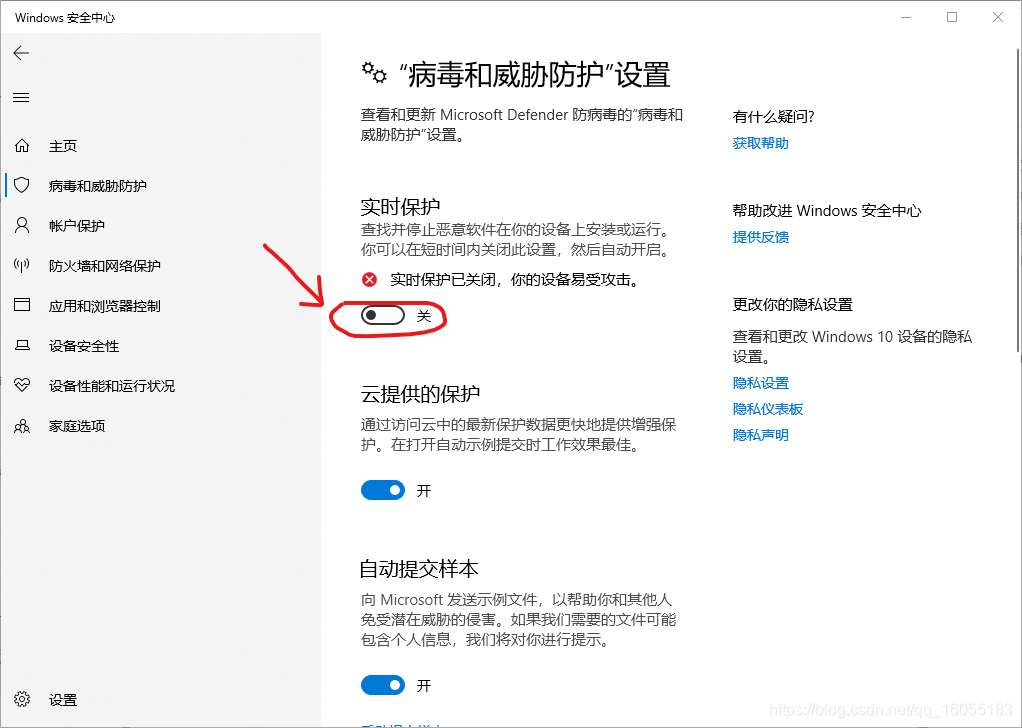
Task: Open the 隐私仪表板 link
Action: 768,409
